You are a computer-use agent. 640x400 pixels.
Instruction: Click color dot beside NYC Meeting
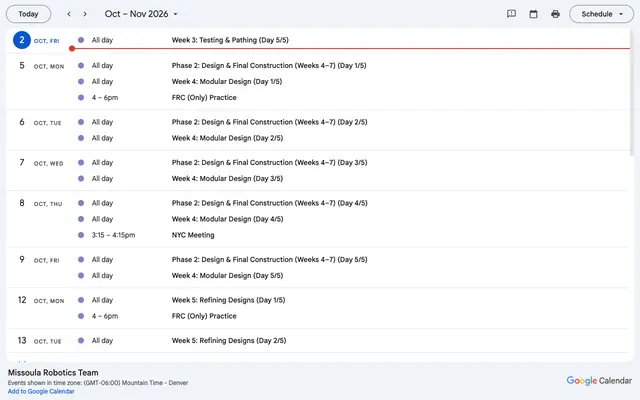pos(81,235)
